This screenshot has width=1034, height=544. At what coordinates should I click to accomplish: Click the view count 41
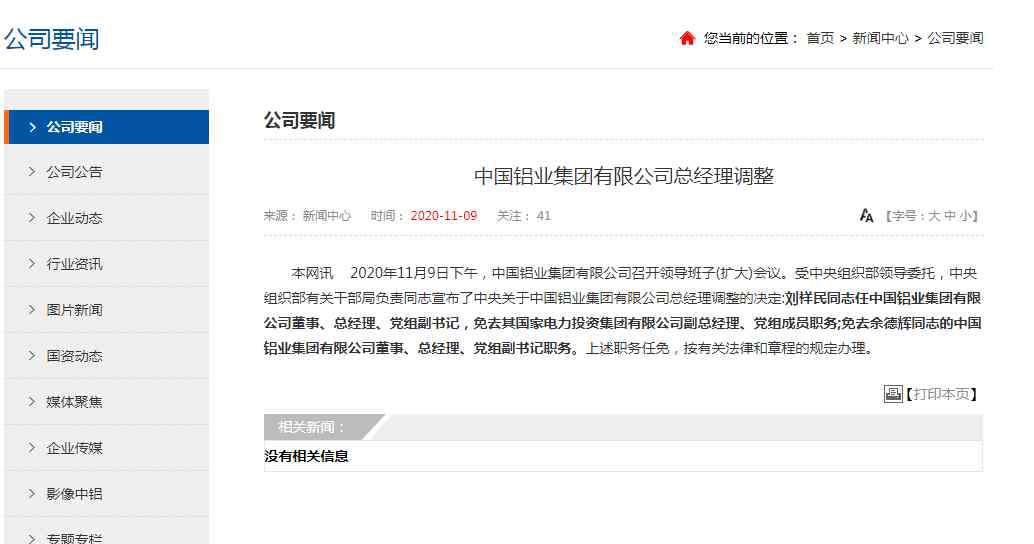coord(543,216)
